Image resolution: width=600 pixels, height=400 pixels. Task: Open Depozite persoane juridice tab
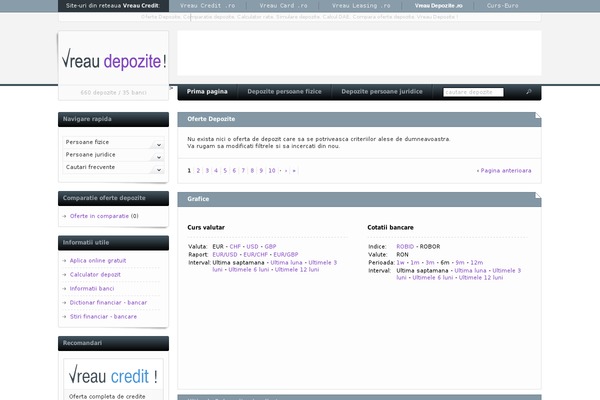382,91
